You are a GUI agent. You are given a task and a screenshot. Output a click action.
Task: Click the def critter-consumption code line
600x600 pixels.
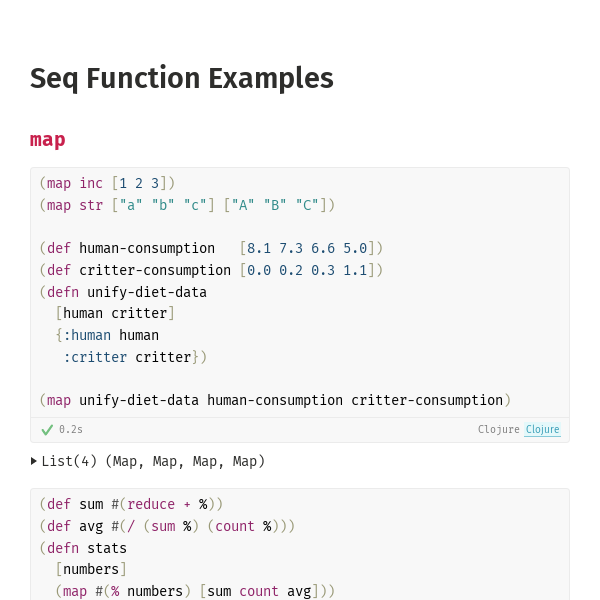tap(211, 270)
